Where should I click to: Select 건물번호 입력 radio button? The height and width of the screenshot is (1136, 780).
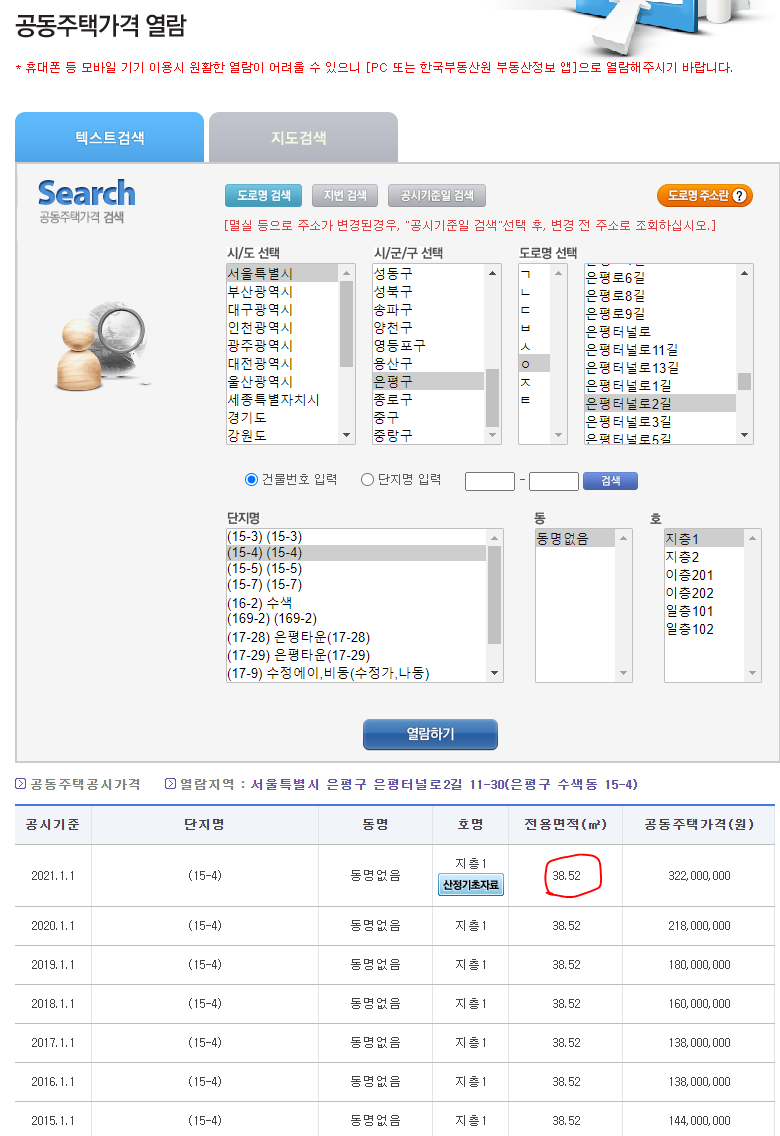(251, 480)
